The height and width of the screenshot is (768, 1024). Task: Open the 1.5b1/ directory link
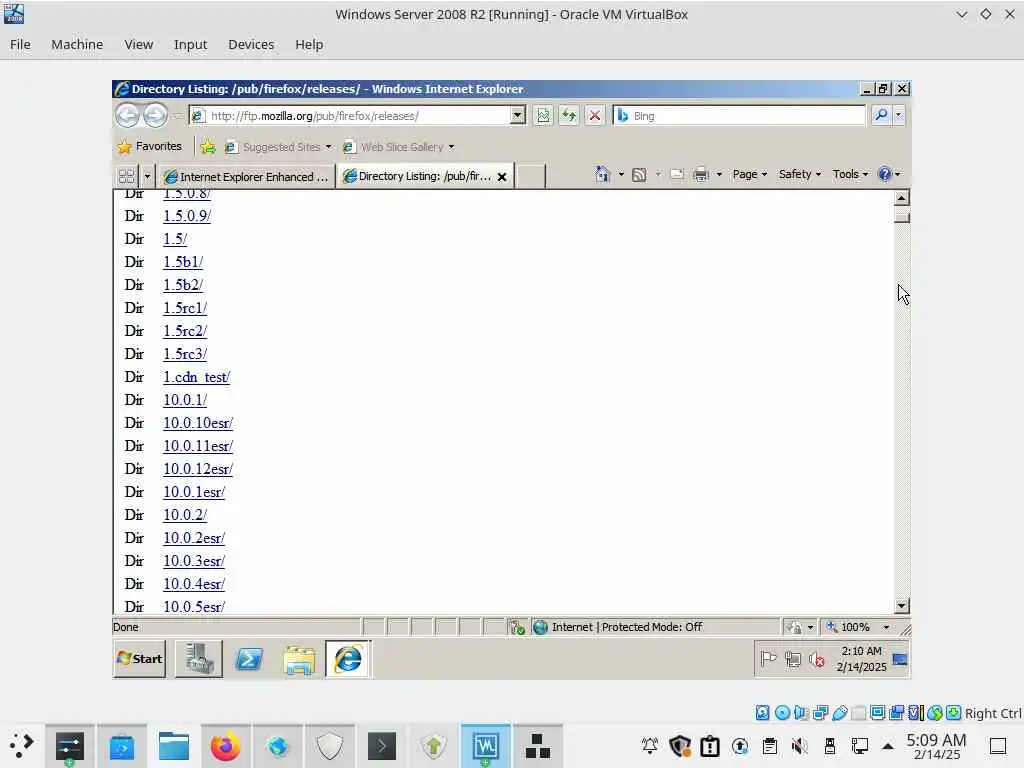click(x=183, y=262)
